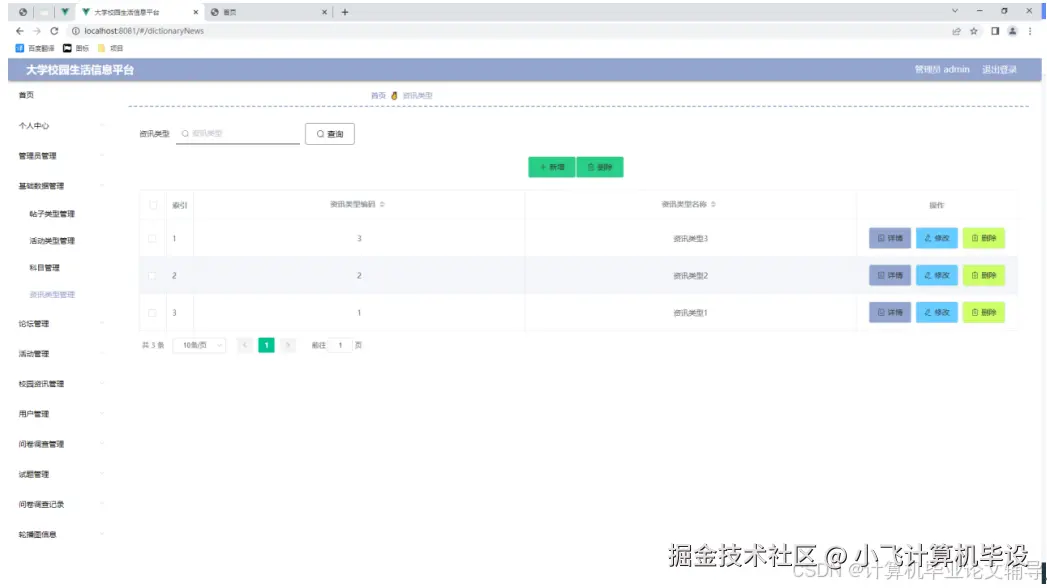Image resolution: width=1047 pixels, height=588 pixels.
Task: Open the 百度翻译 bookmark
Action: pyautogui.click(x=35, y=48)
